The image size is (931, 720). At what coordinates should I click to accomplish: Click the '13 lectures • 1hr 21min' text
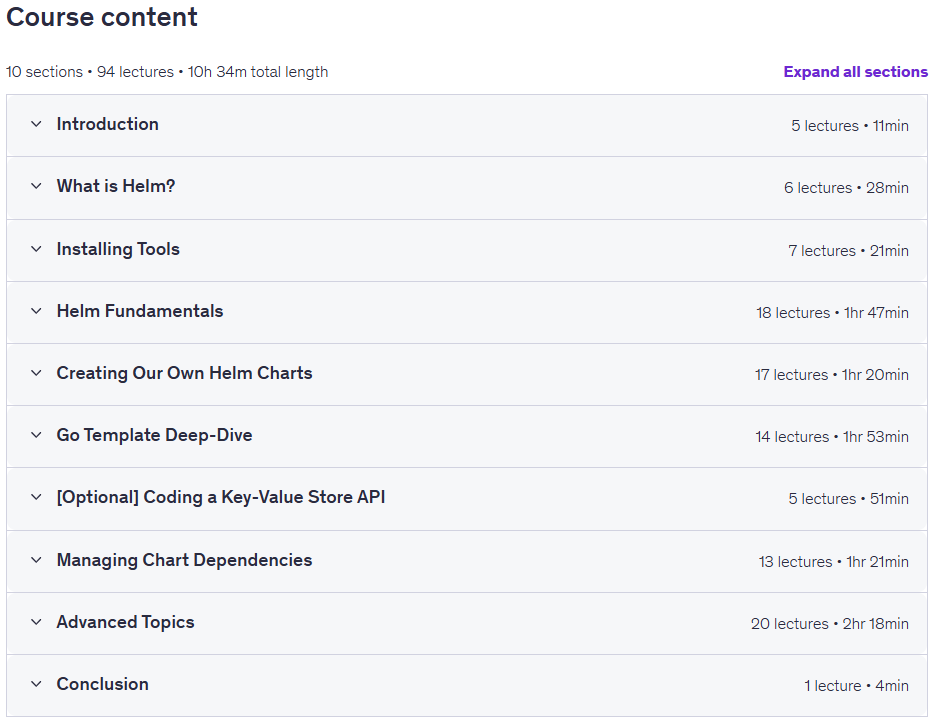tap(834, 562)
